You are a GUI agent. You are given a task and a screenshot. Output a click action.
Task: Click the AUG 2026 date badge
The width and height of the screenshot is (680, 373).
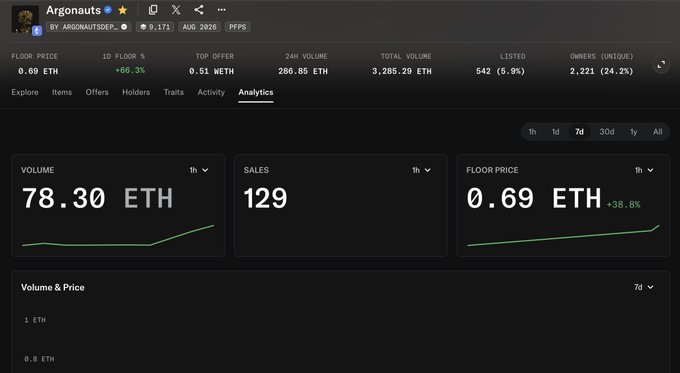[x=199, y=27]
